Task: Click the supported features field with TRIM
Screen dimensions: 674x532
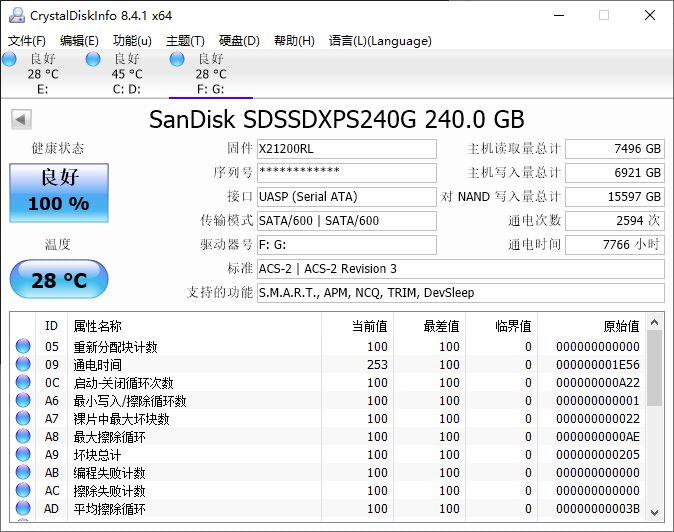Action: click(x=461, y=293)
